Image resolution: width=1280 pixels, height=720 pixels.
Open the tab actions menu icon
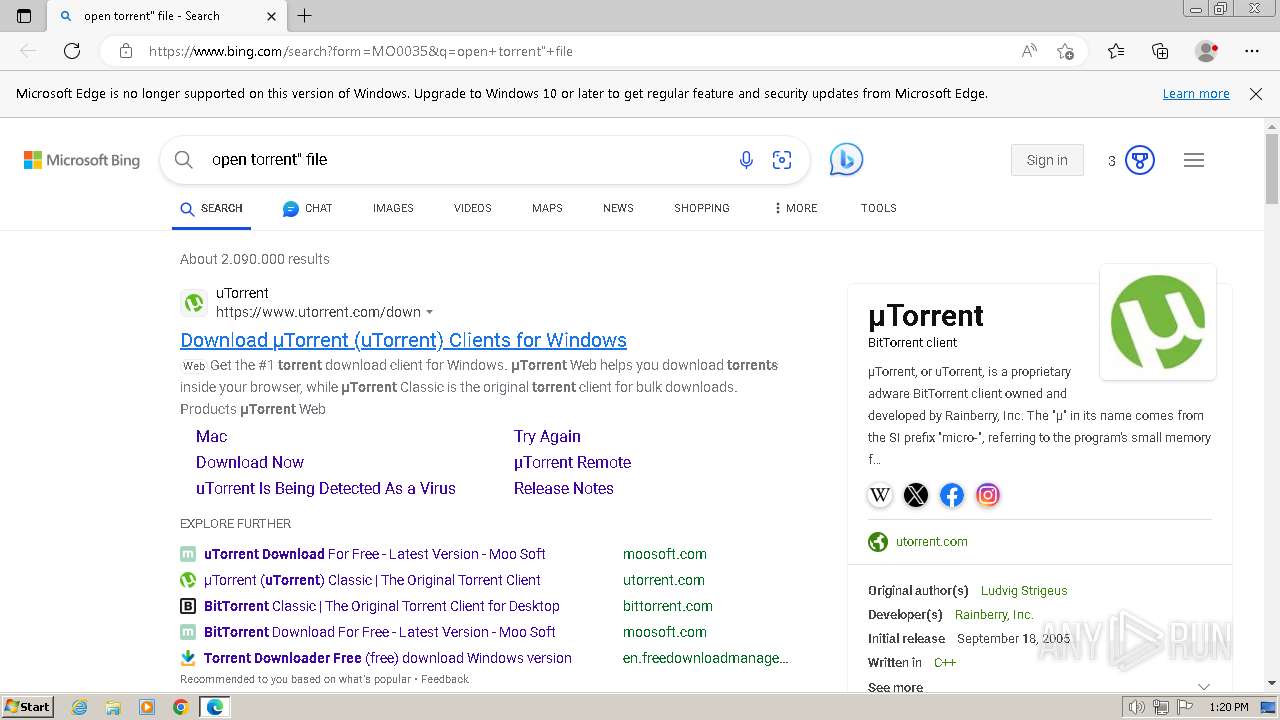(x=24, y=16)
